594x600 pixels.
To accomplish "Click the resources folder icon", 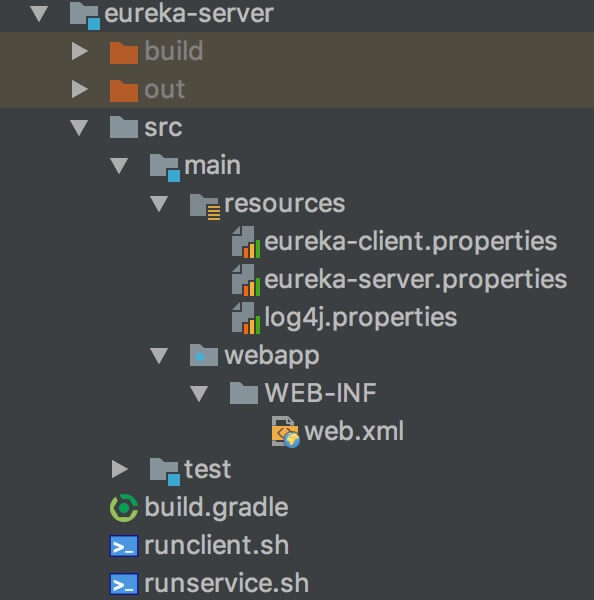I will [205, 206].
